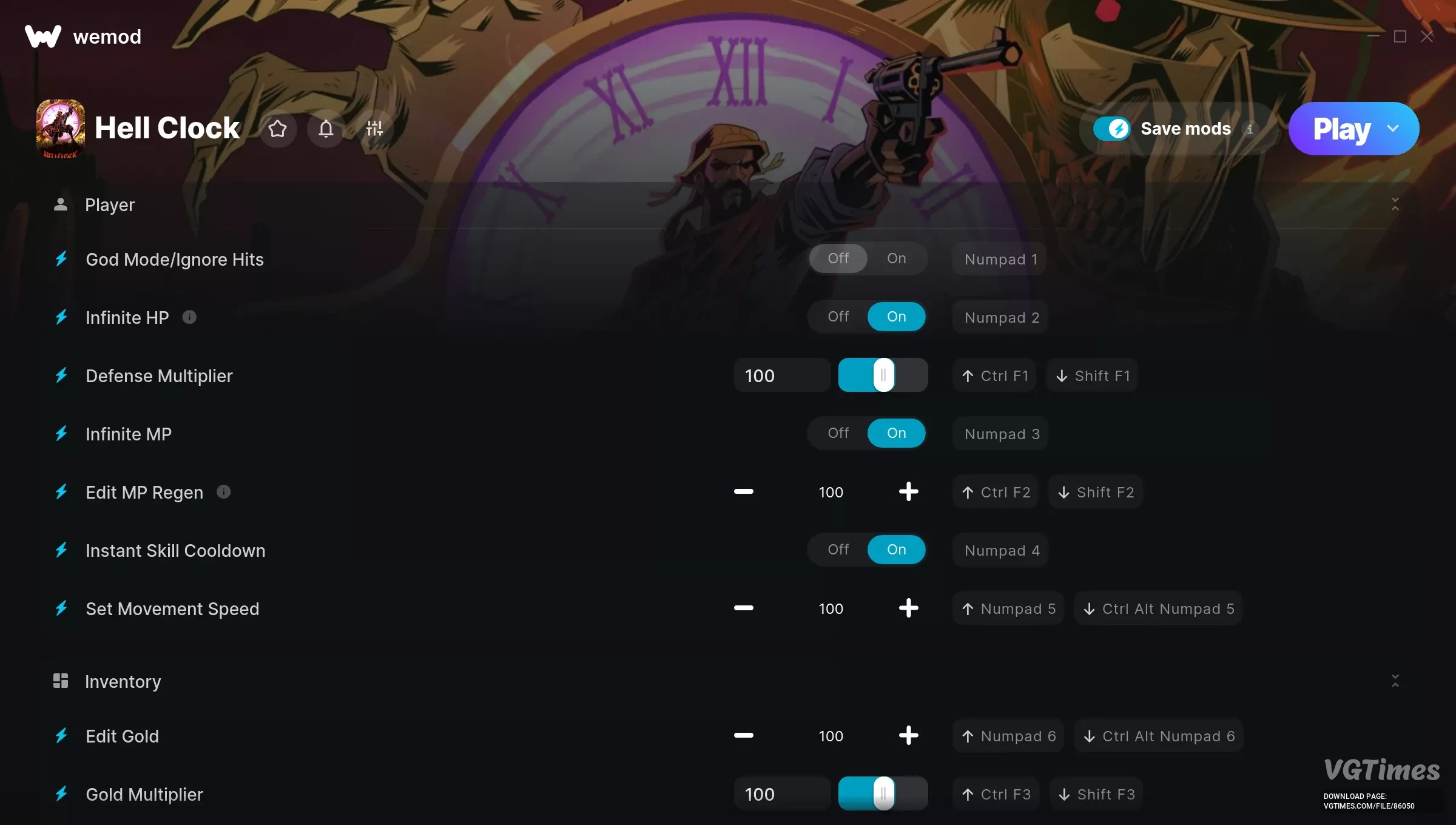Click the Defense Multiplier slider handle
This screenshot has height=825, width=1456.
pyautogui.click(x=883, y=375)
